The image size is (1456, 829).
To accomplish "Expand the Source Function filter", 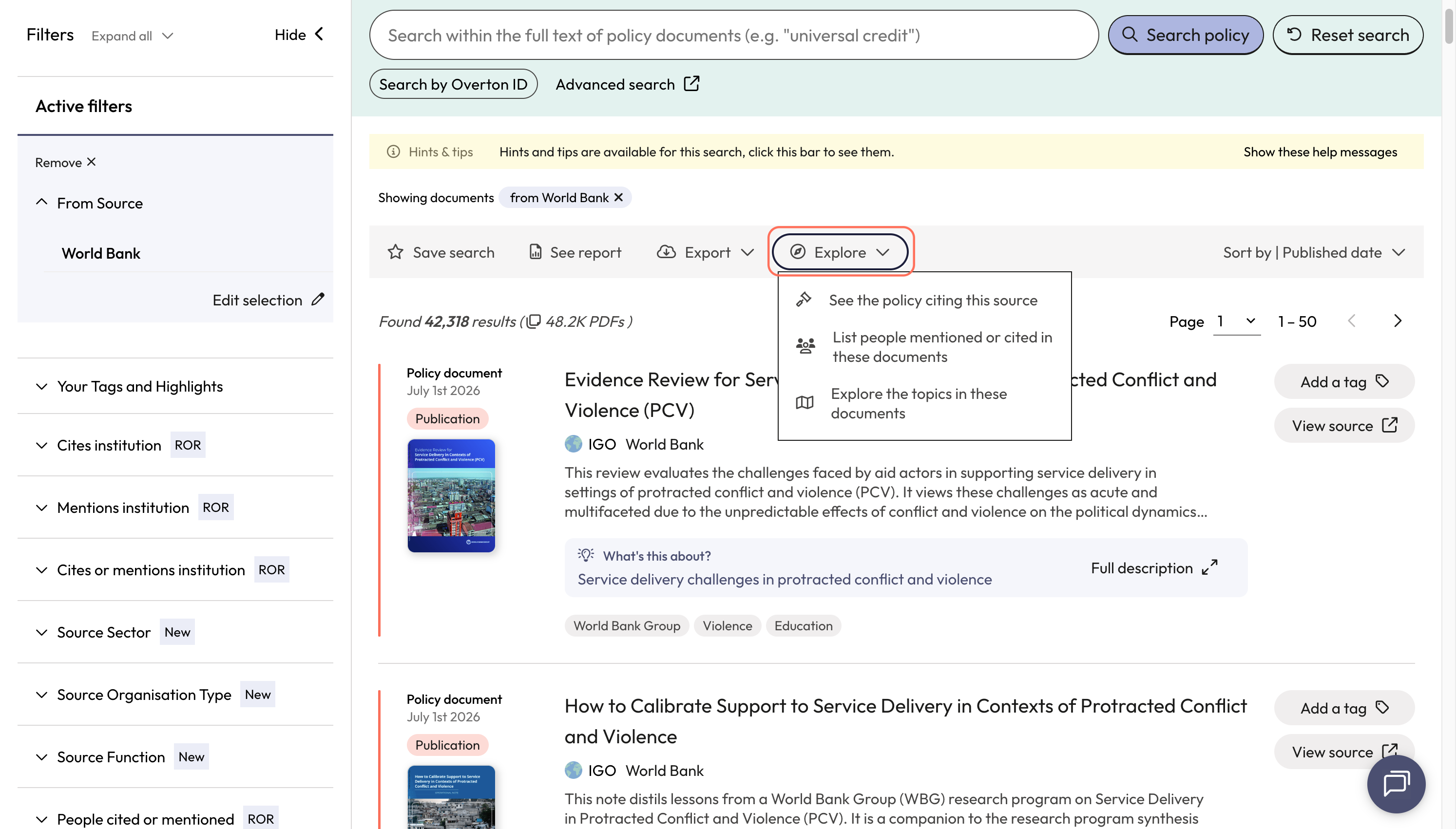I will click(x=41, y=757).
